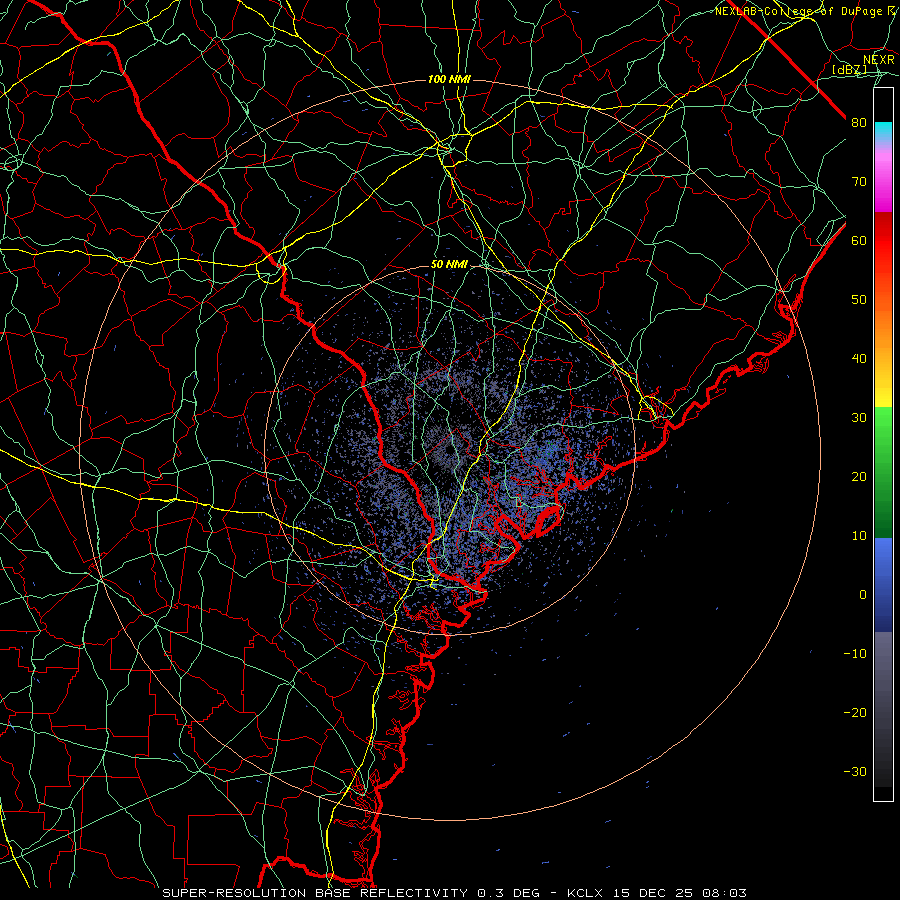Screen dimensions: 900x900
Task: Click the "50 NMI" range ring label
Action: point(449,265)
